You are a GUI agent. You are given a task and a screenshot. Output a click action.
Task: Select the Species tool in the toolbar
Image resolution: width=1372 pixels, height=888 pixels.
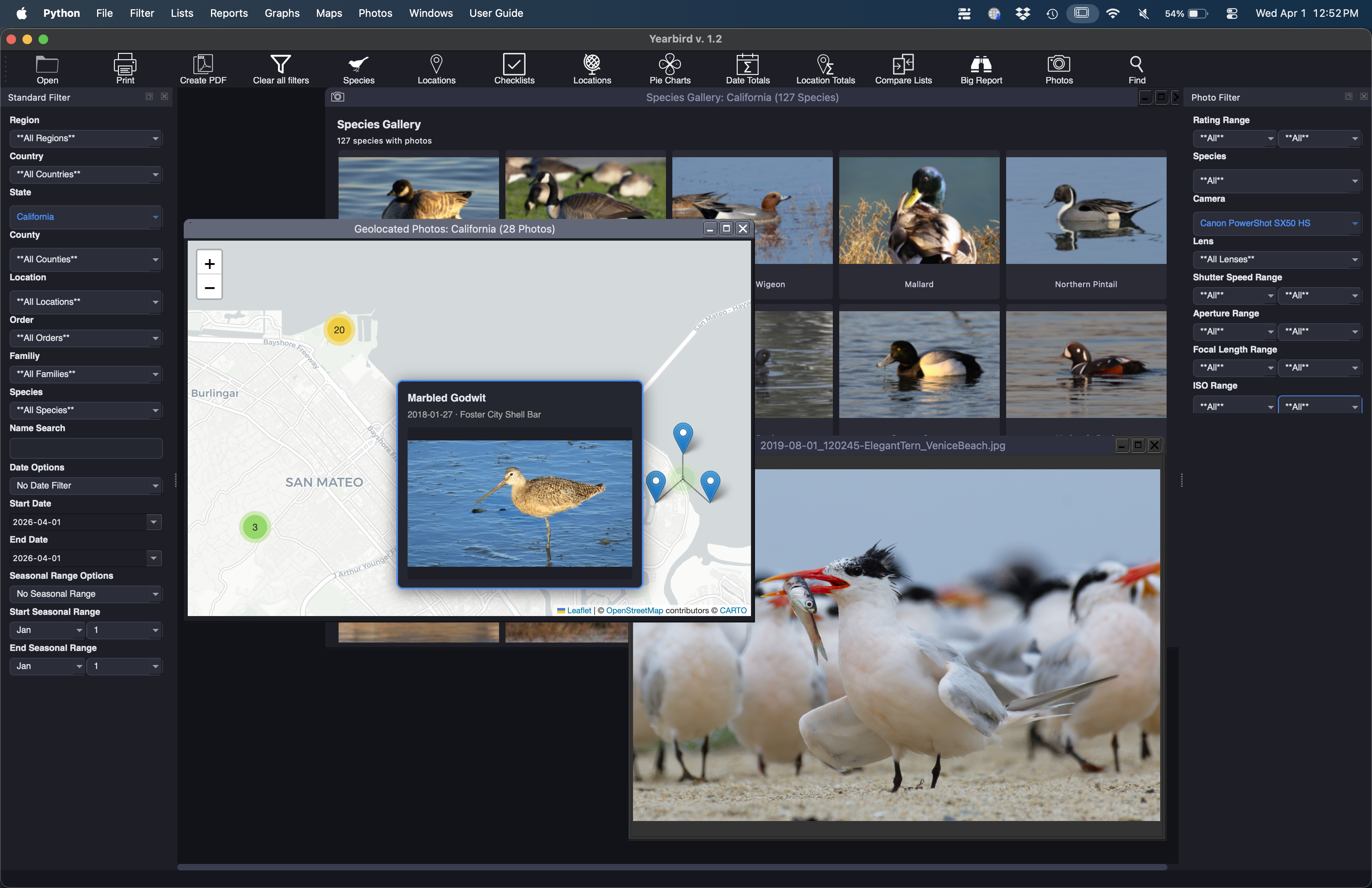pos(358,69)
